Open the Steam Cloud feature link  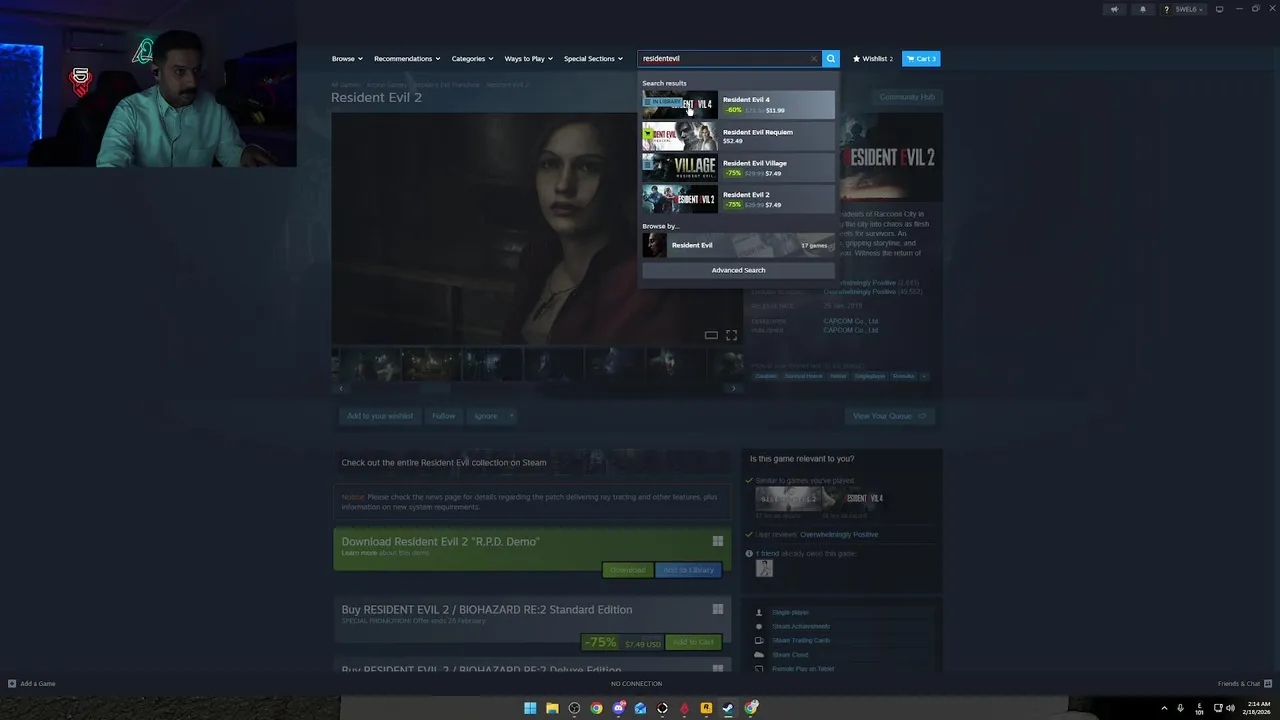click(x=790, y=655)
